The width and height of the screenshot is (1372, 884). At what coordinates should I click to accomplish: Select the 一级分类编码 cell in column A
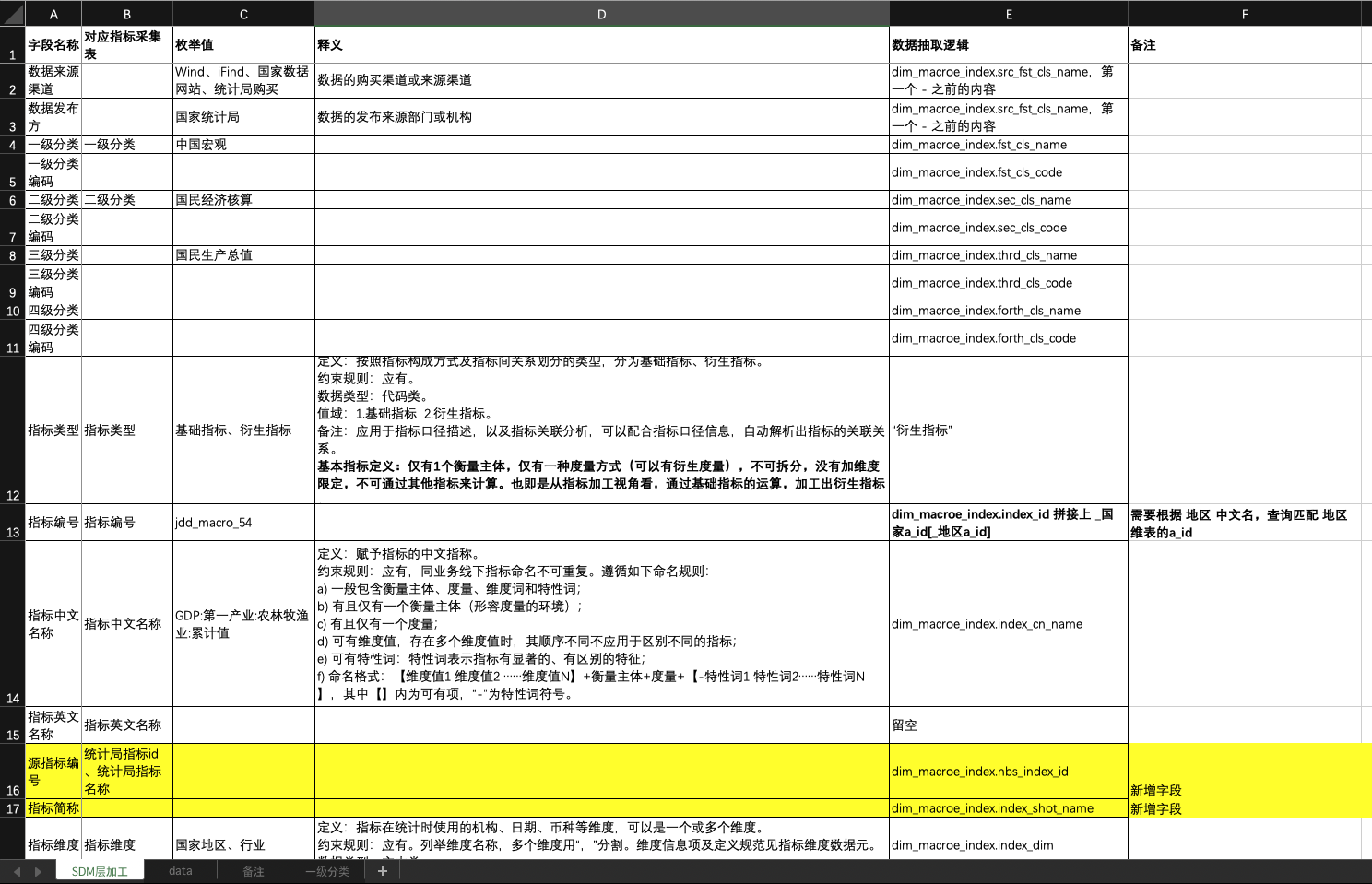tap(53, 172)
